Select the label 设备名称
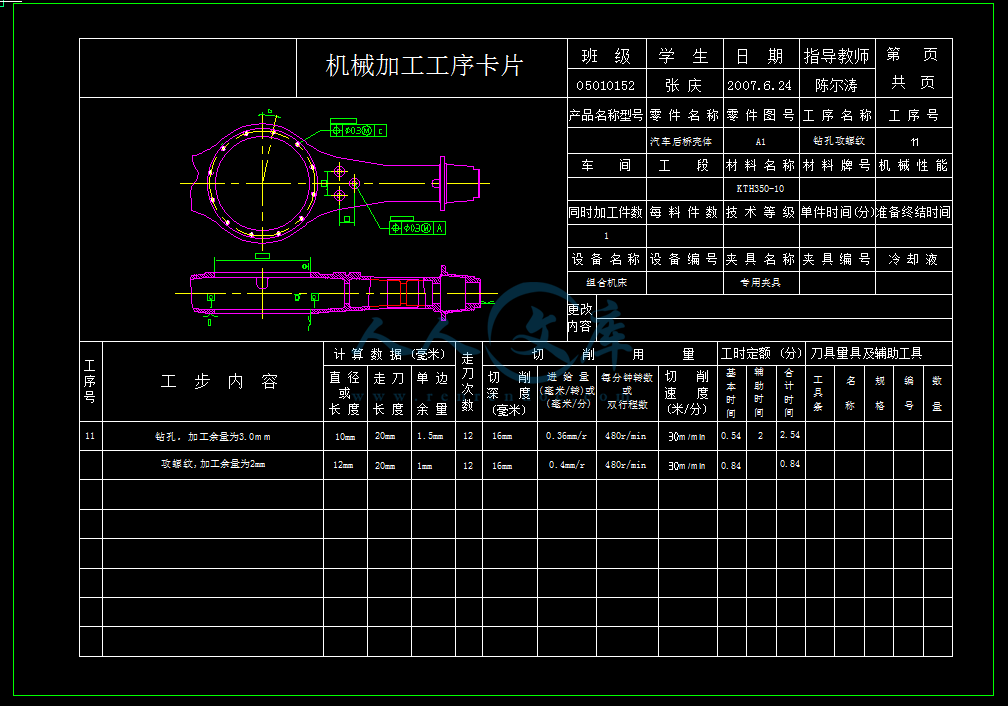The height and width of the screenshot is (706, 1008). (606, 259)
